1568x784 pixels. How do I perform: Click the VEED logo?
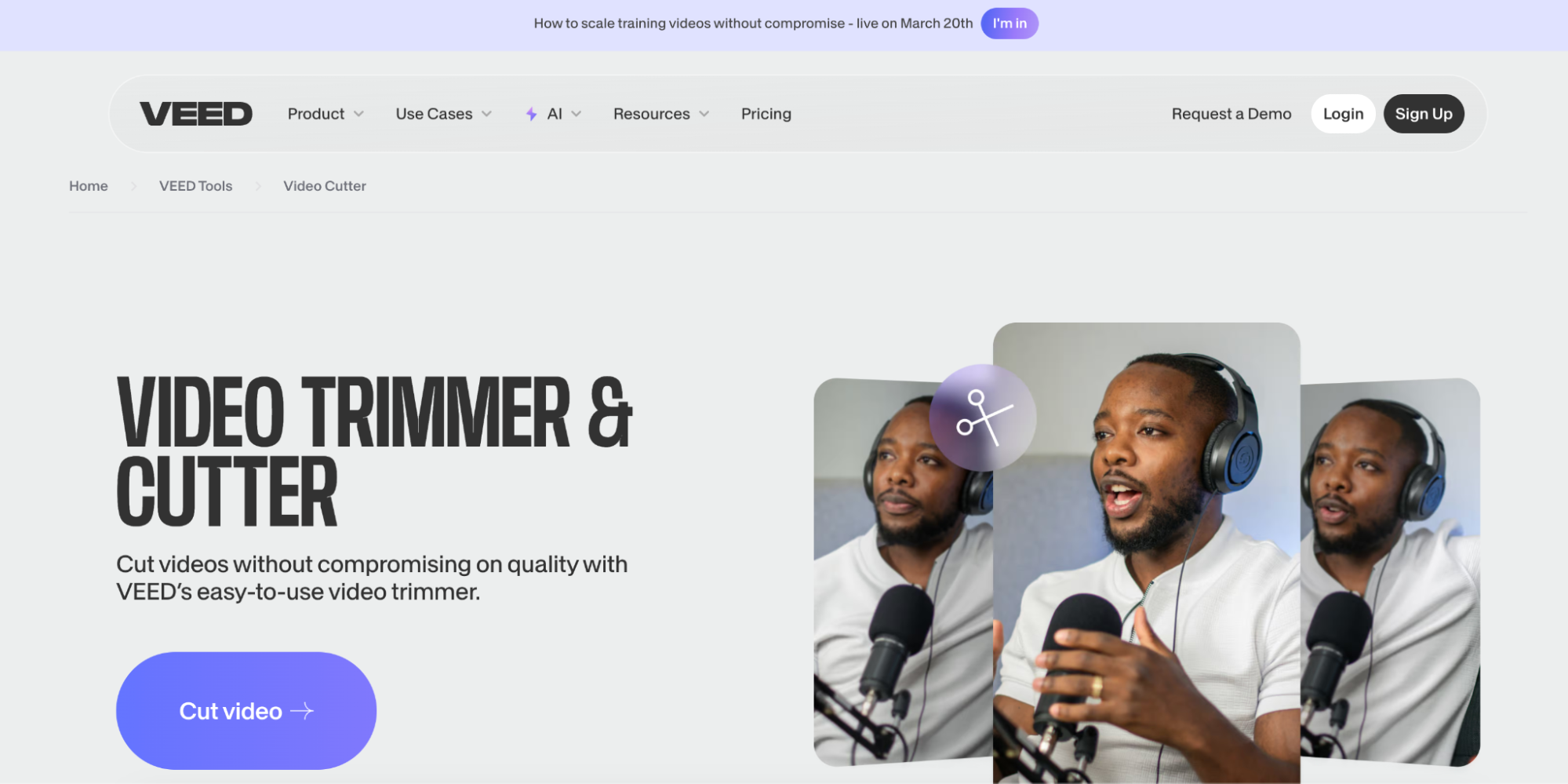196,114
